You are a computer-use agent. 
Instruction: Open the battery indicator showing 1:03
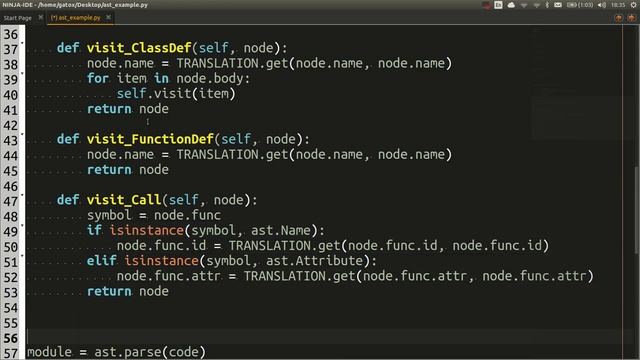(x=580, y=5)
